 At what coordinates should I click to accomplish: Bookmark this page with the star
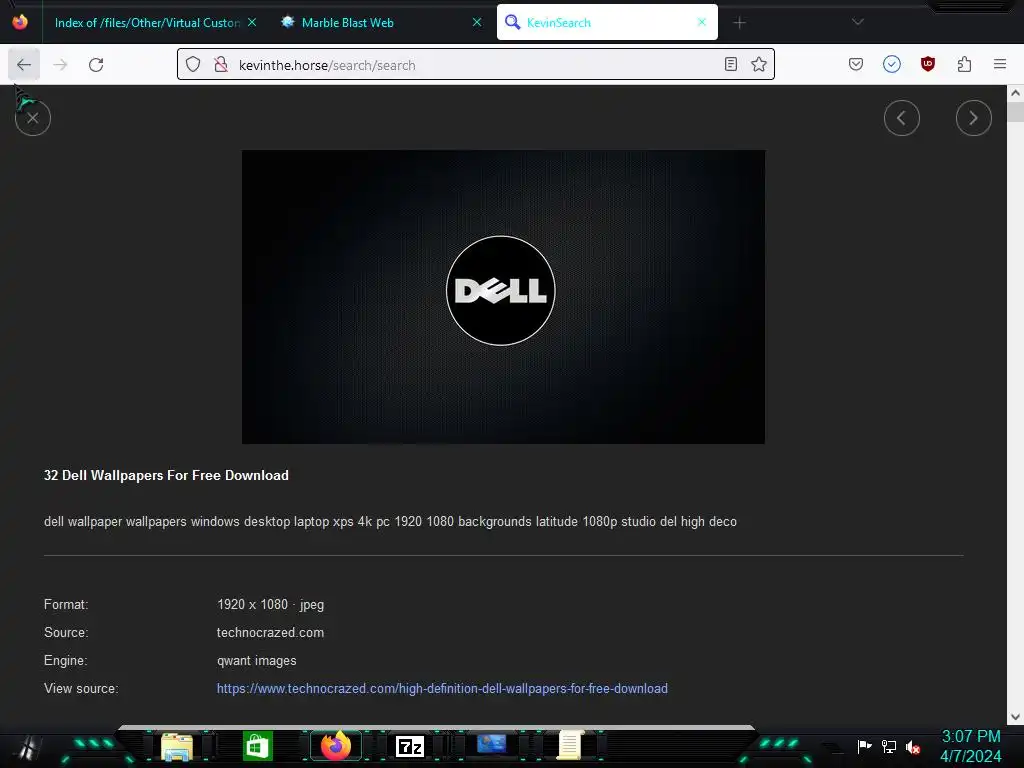[758, 64]
